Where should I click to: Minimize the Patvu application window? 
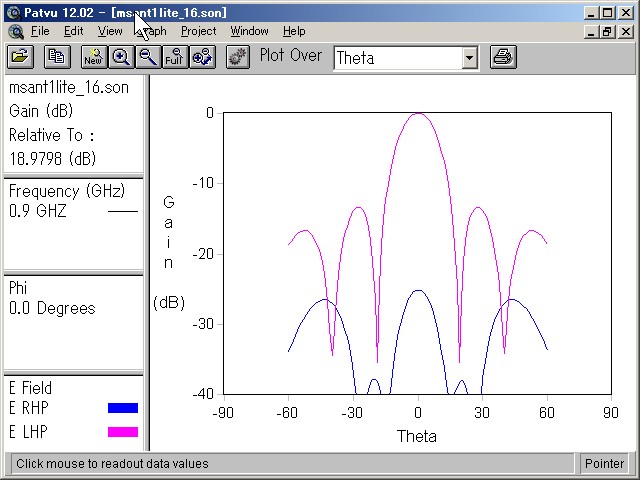[x=591, y=13]
